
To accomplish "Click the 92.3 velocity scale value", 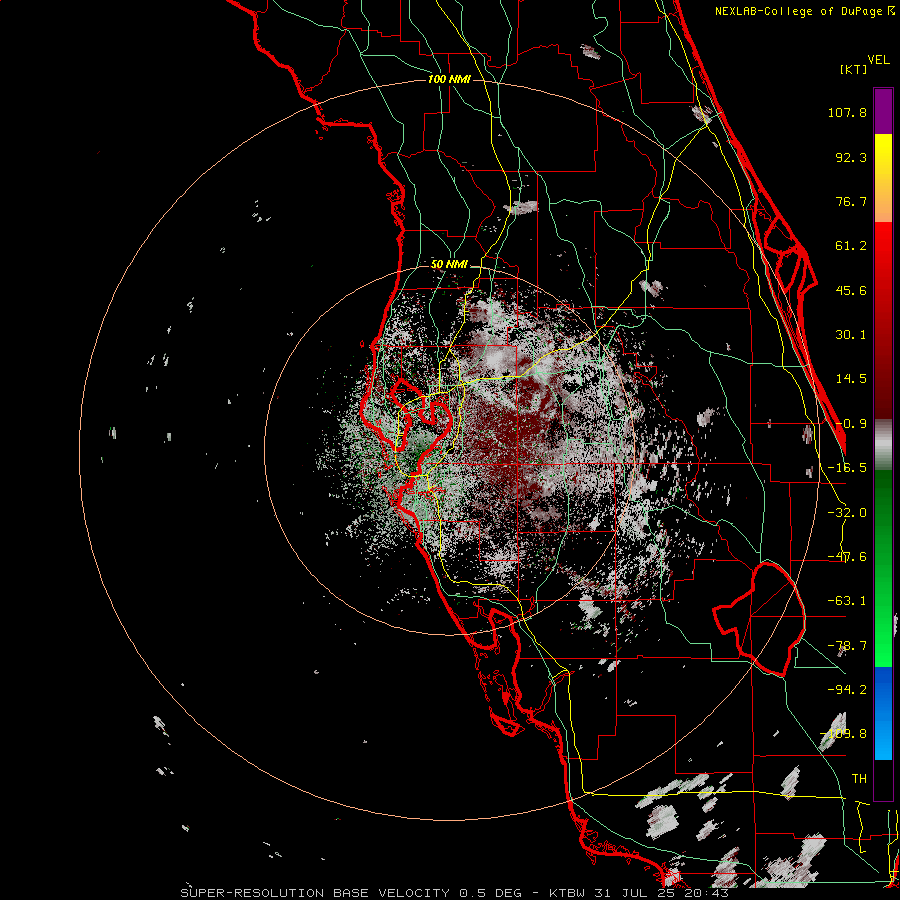I will coord(851,157).
